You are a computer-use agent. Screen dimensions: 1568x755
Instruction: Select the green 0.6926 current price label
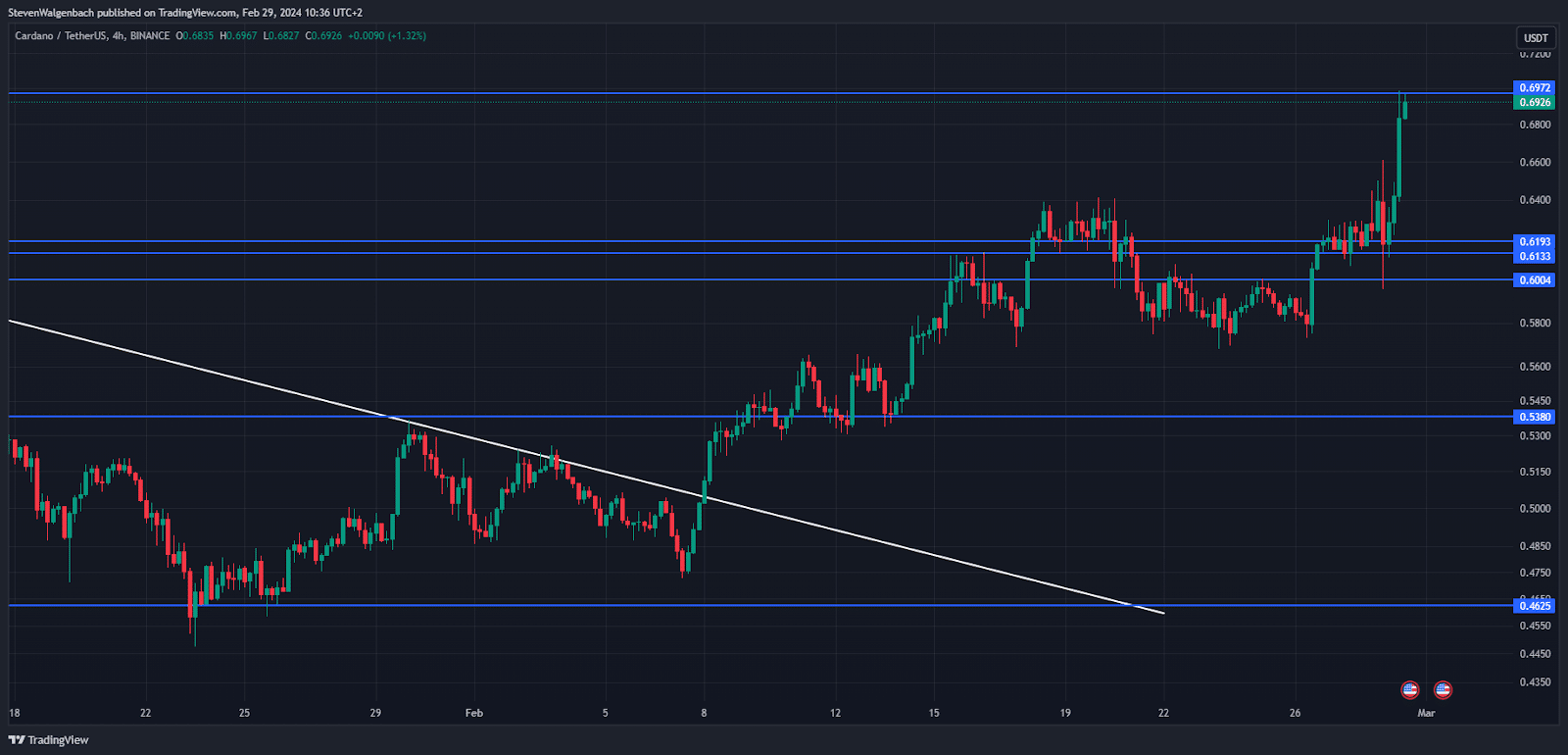tap(1535, 102)
